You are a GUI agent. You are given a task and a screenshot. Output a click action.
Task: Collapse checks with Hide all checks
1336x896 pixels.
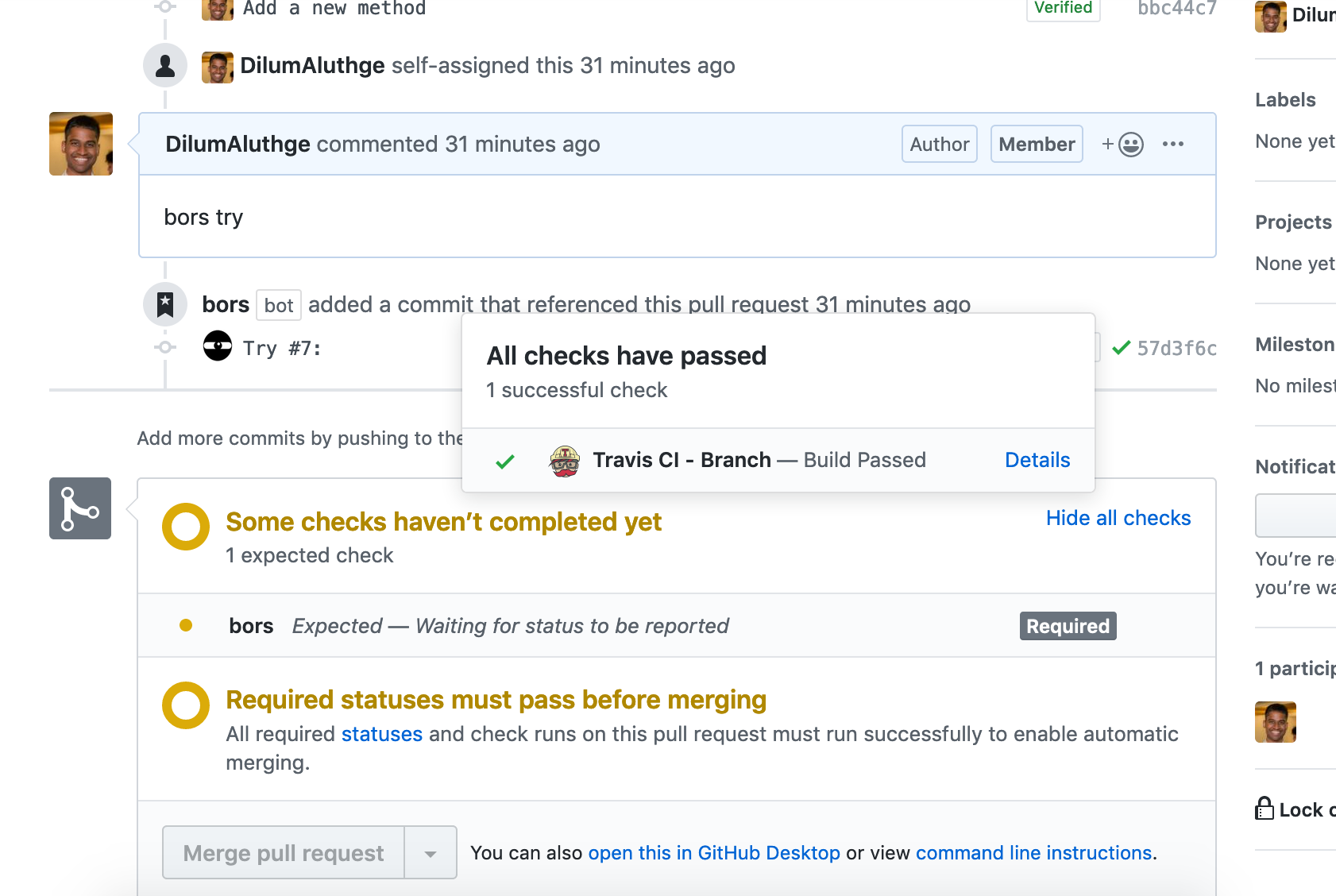1118,518
